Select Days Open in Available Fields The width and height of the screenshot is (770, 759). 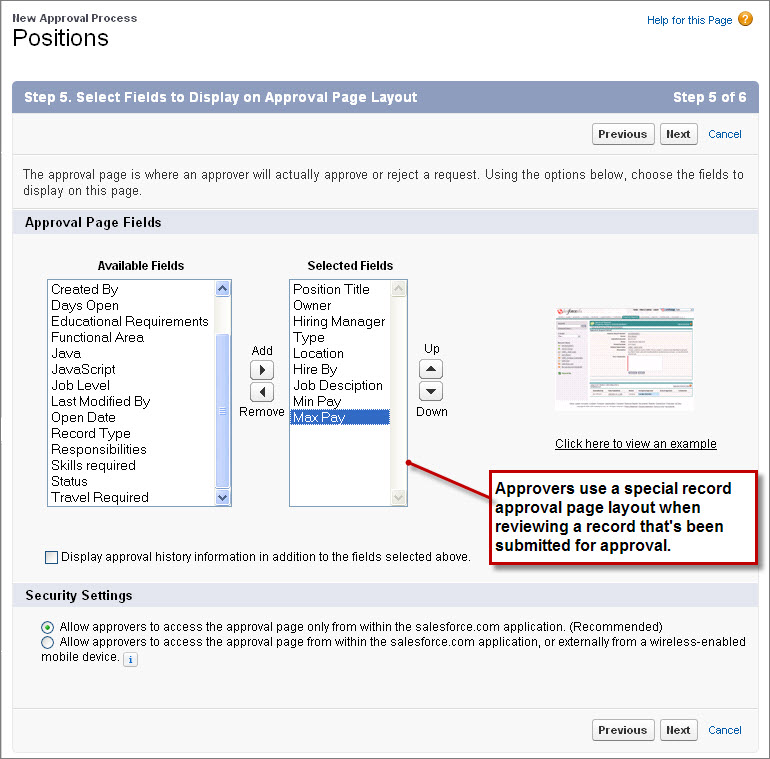tap(132, 305)
